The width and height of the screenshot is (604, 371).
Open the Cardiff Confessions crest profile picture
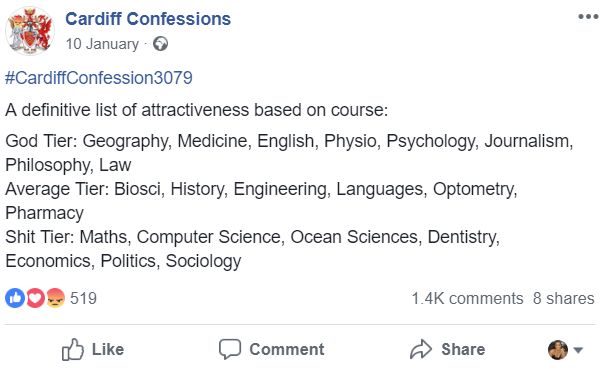click(30, 31)
